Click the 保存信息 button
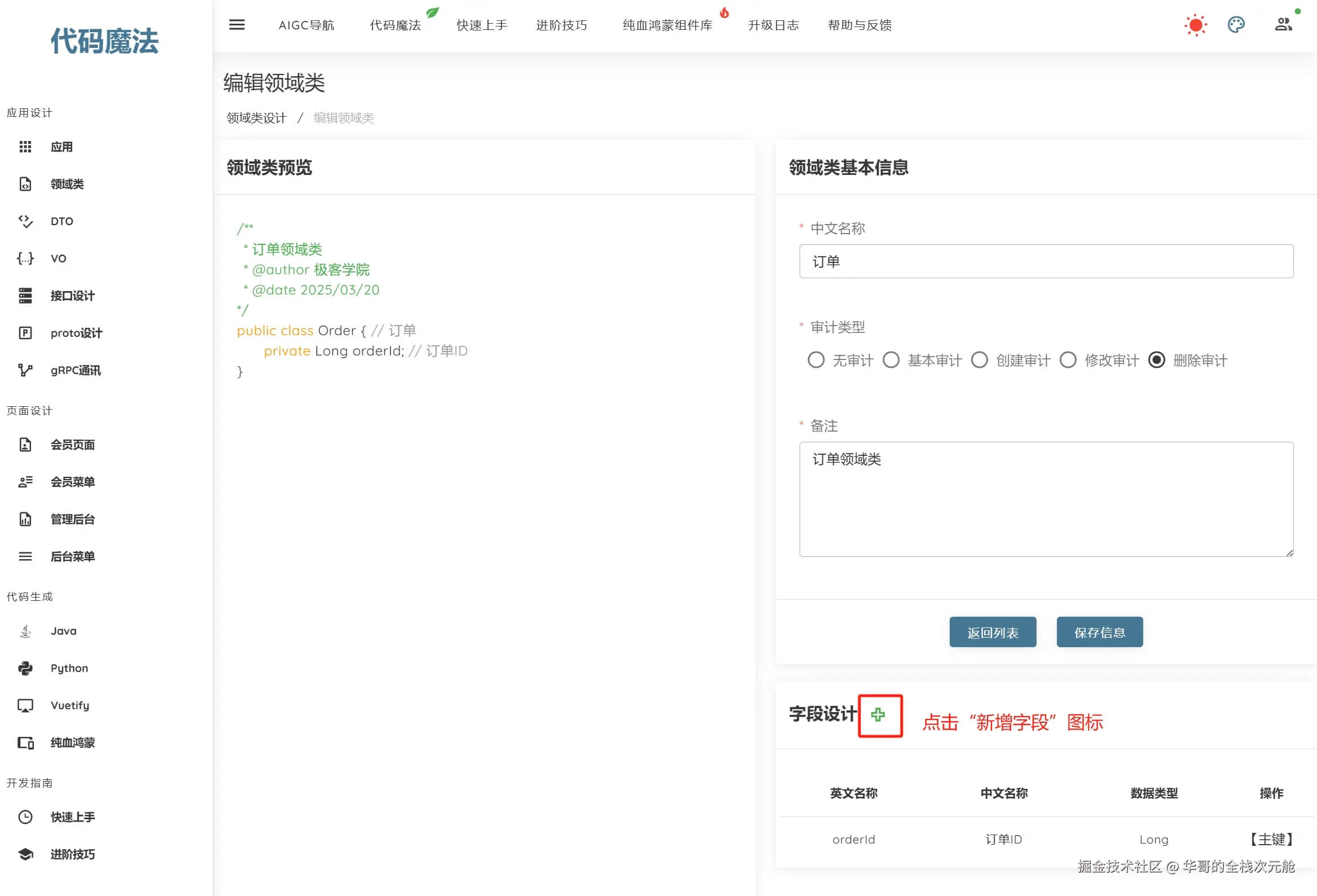The width and height of the screenshot is (1317, 896). [x=1099, y=632]
